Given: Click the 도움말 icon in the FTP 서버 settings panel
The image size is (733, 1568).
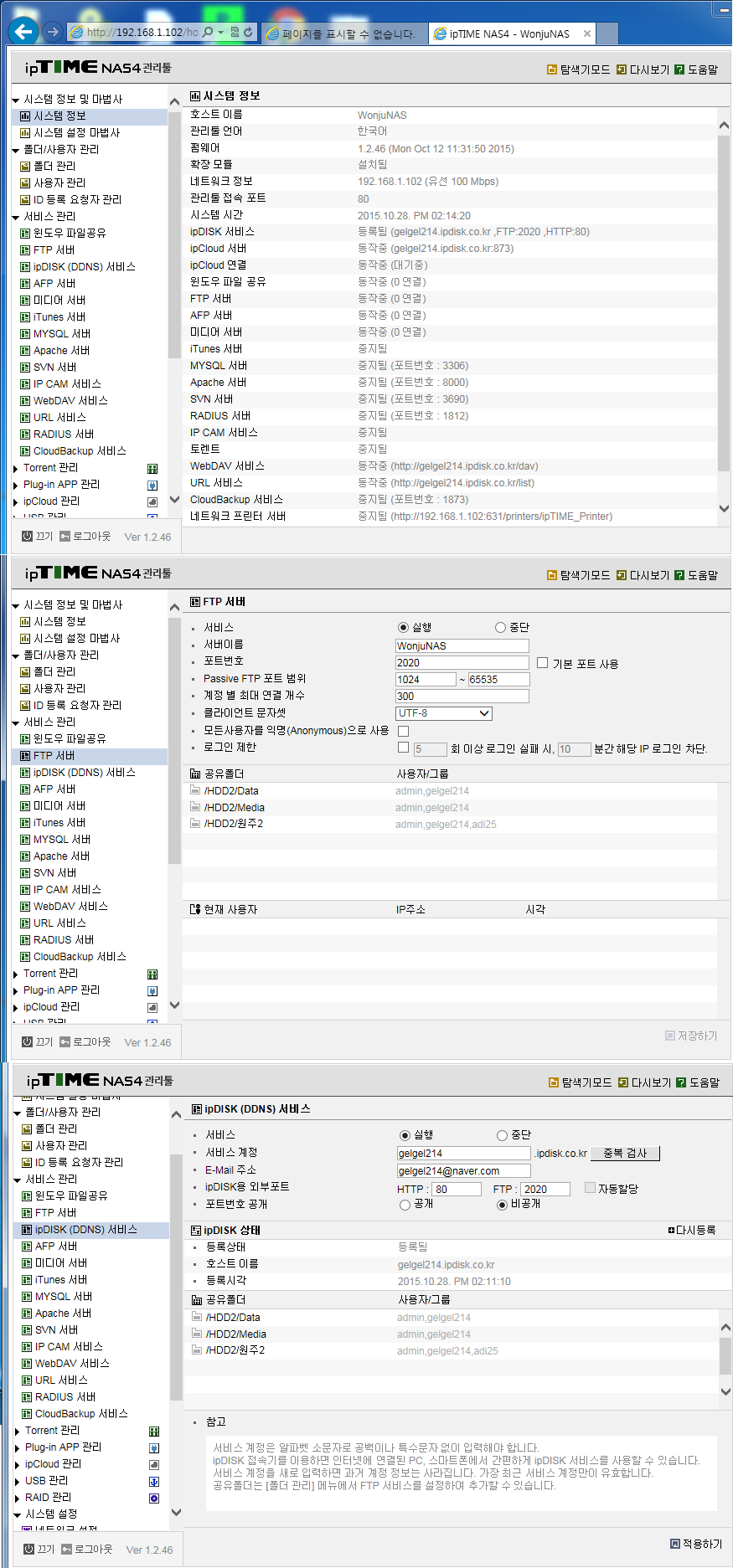Looking at the screenshot, I should [x=679, y=575].
